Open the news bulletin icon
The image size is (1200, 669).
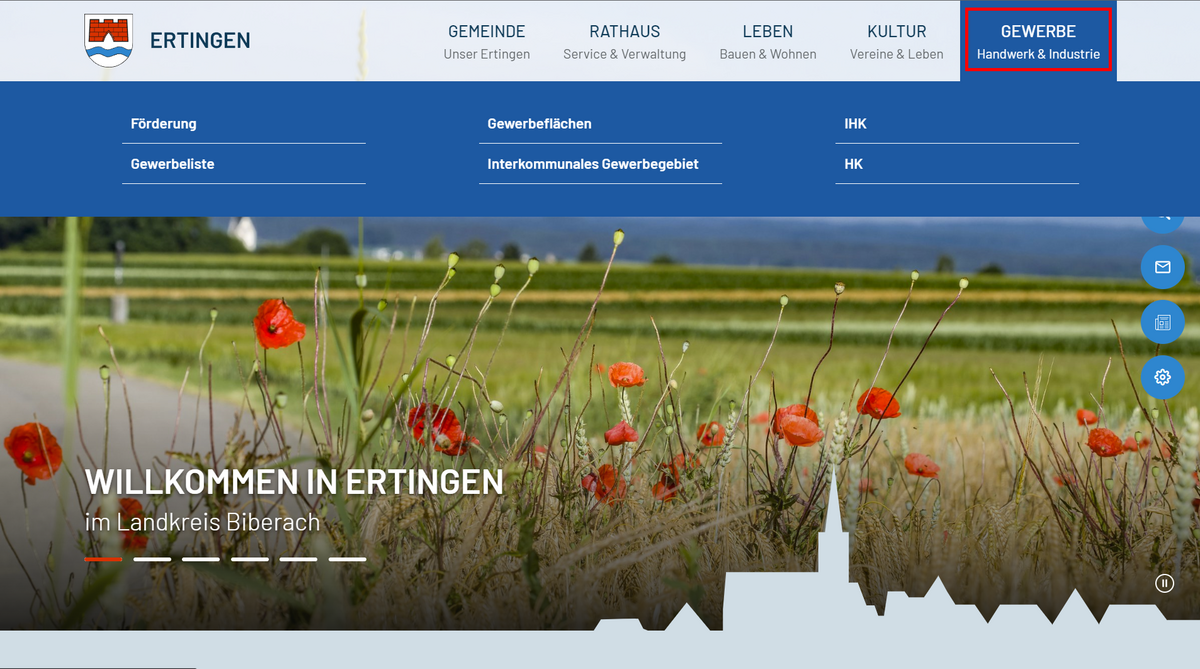[x=1162, y=322]
